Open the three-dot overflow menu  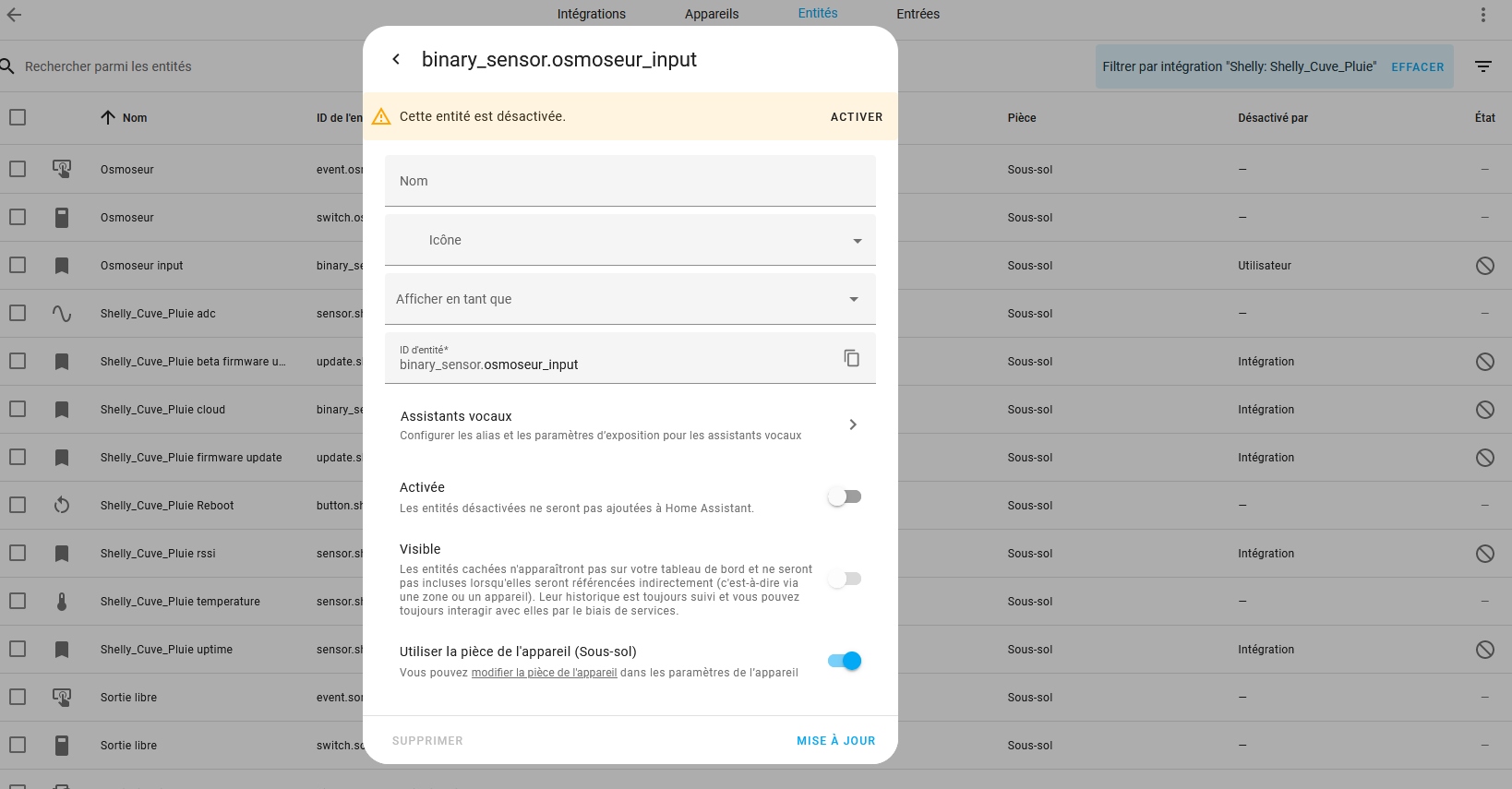coord(1482,15)
